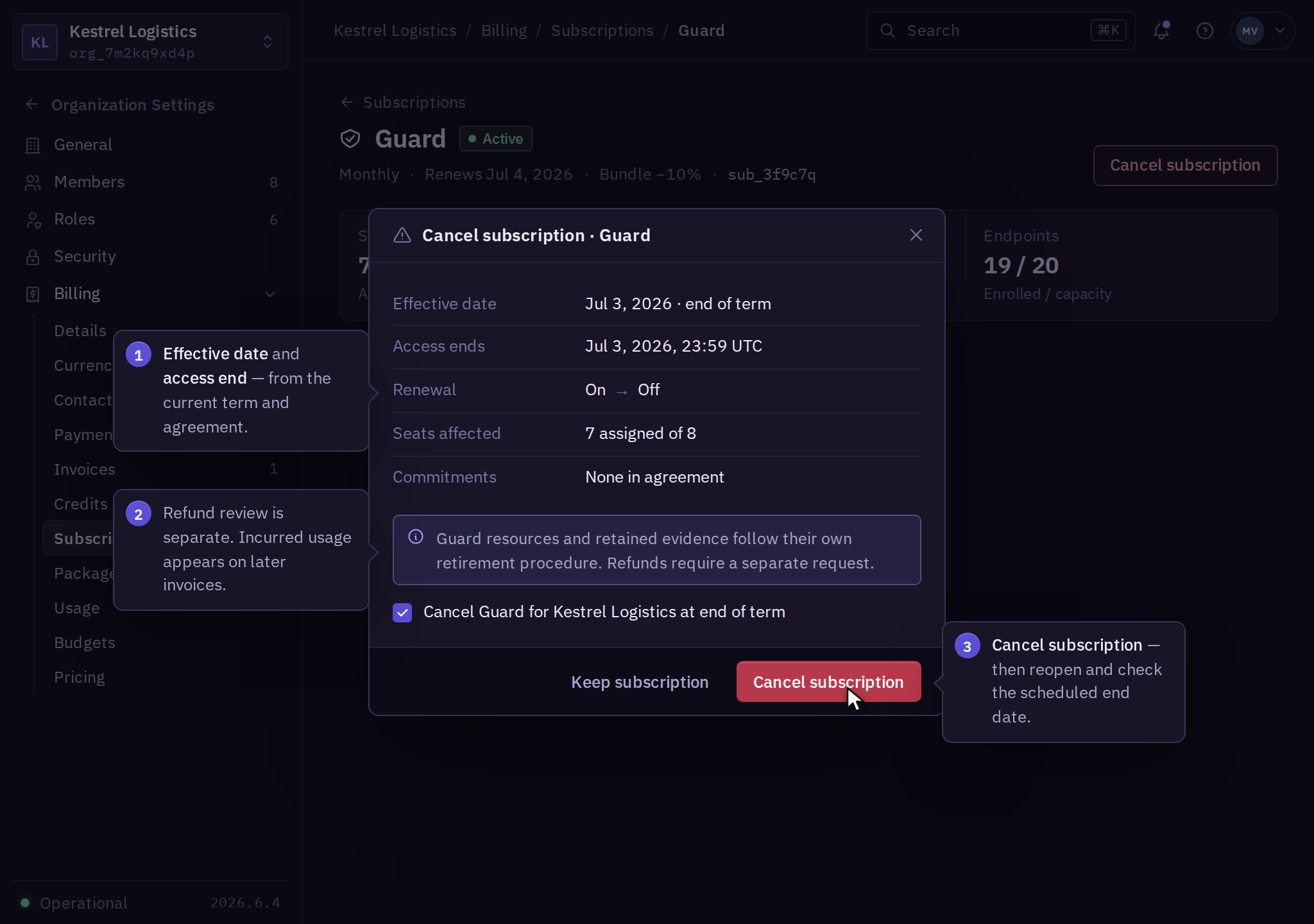This screenshot has height=924, width=1314.
Task: Uncheck Cancel Guard at end of term checkbox
Action: click(x=402, y=613)
